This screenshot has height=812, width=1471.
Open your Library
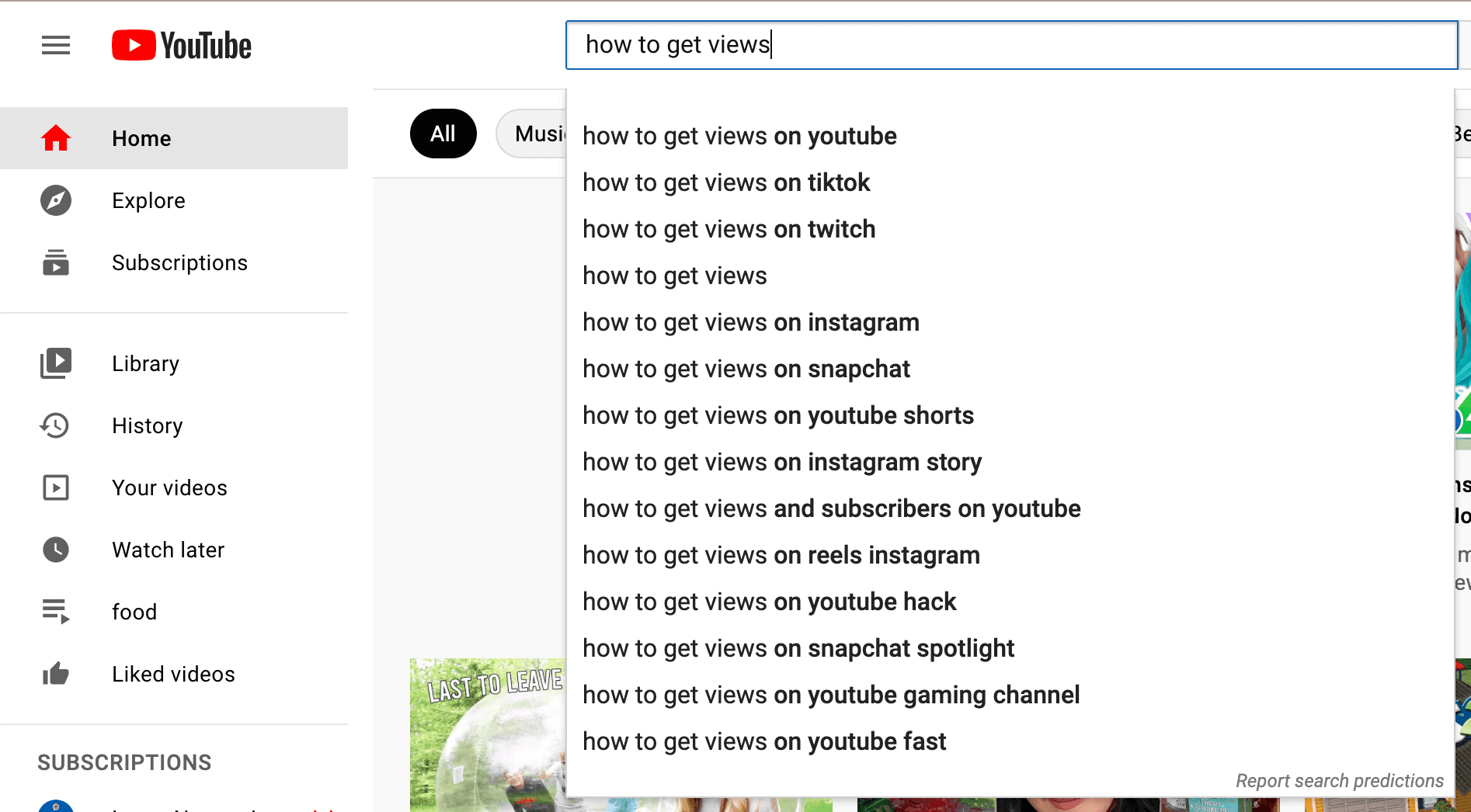[x=145, y=363]
